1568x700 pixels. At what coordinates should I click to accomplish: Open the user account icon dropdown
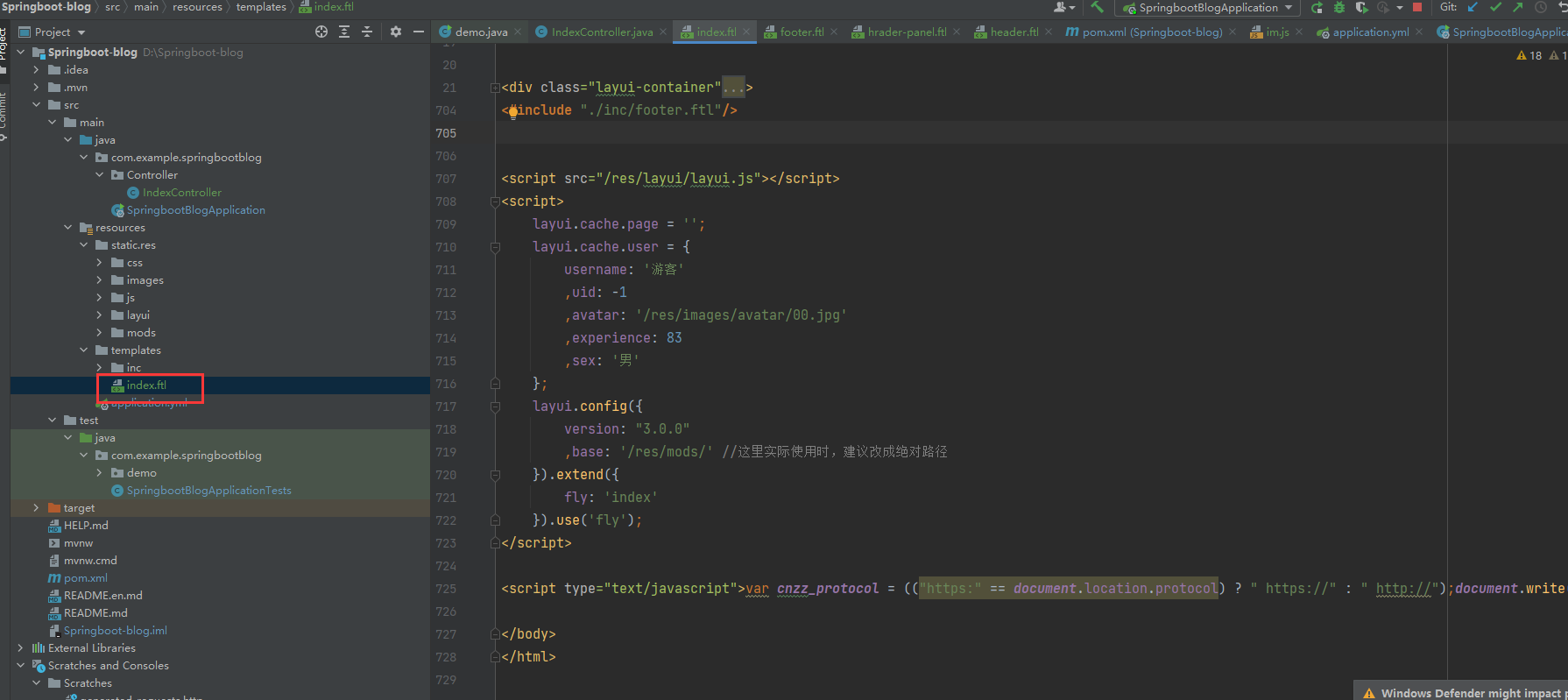click(1064, 7)
